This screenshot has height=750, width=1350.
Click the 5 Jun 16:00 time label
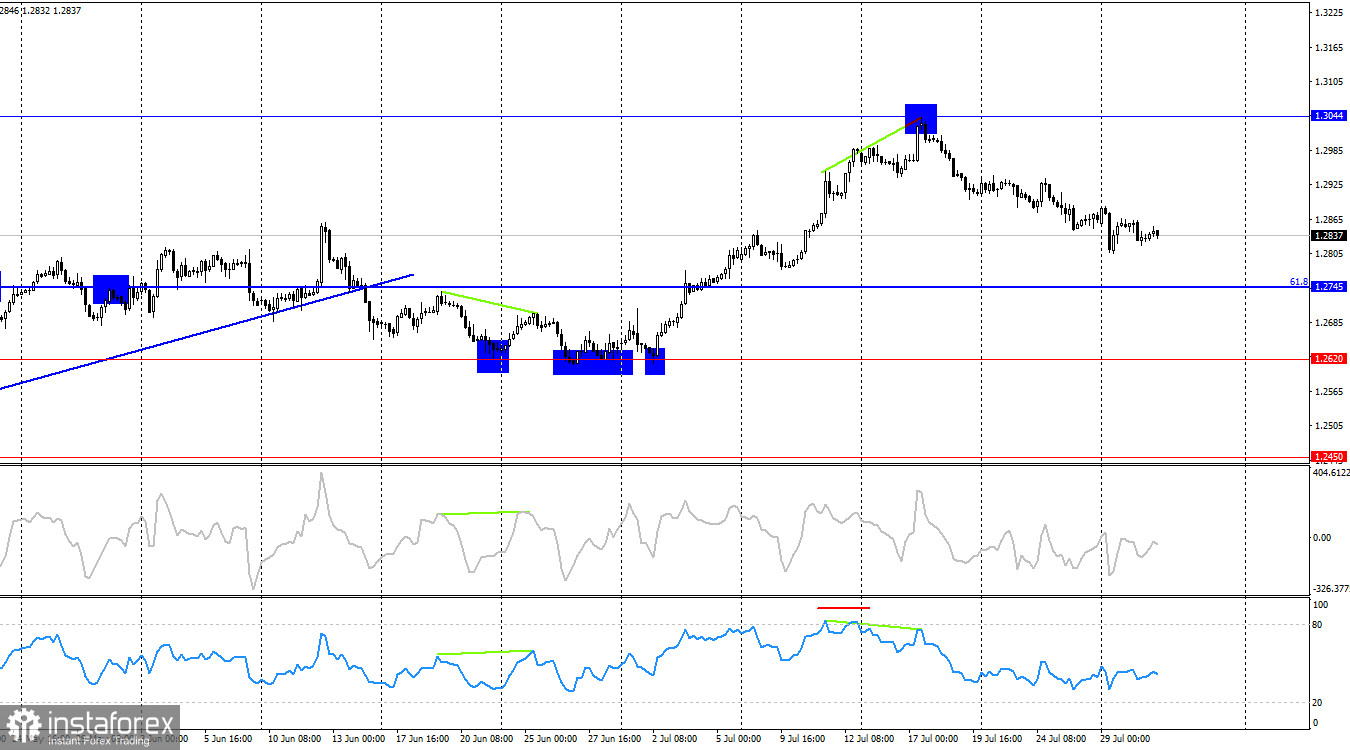tap(229, 739)
